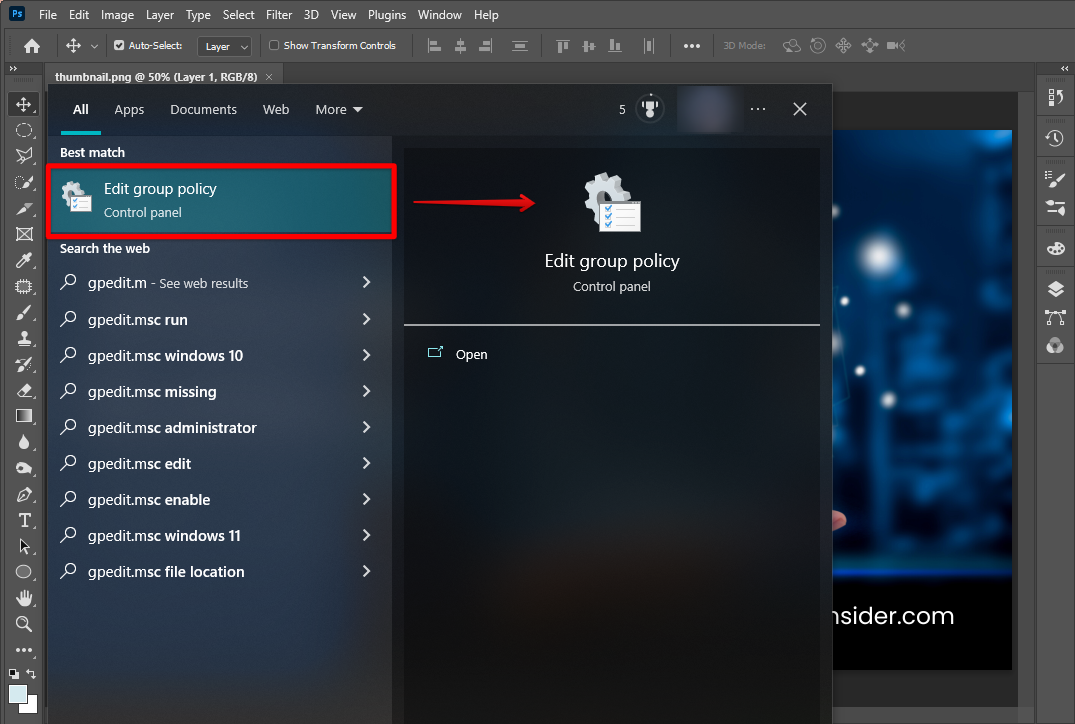Click the Zoom tool
The image size is (1075, 724).
[24, 624]
